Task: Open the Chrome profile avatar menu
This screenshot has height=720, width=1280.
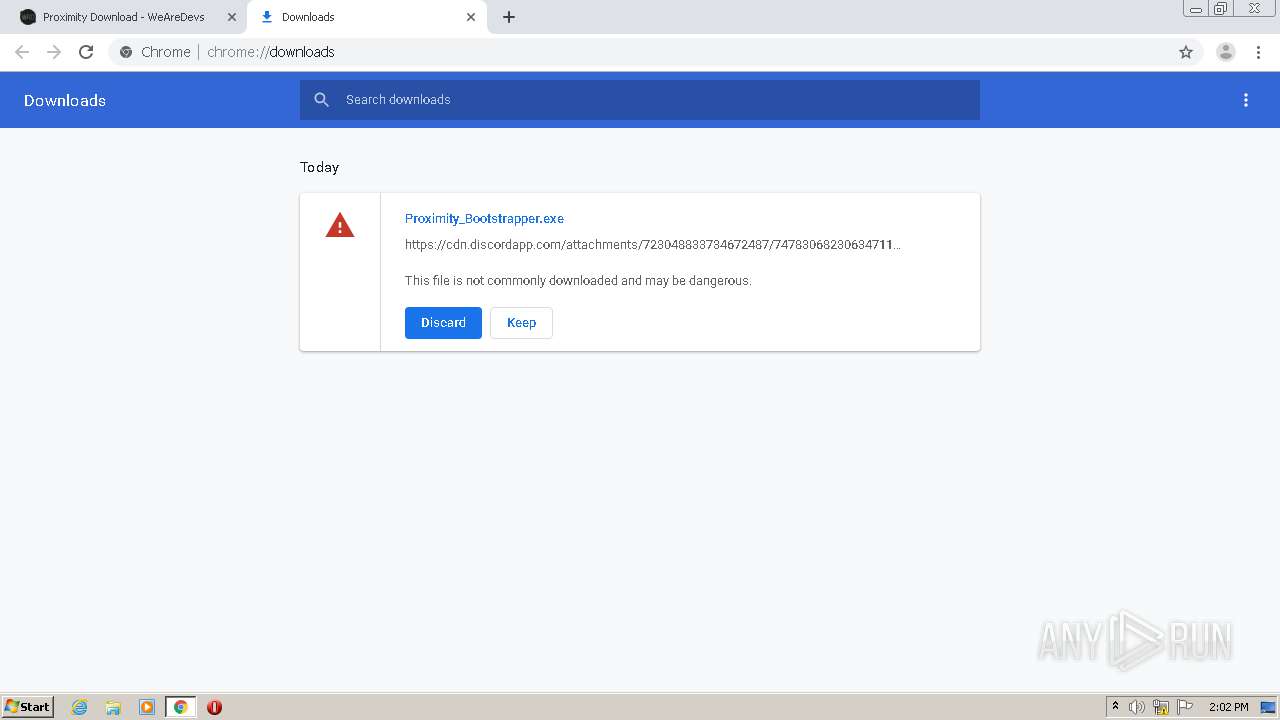Action: point(1226,52)
